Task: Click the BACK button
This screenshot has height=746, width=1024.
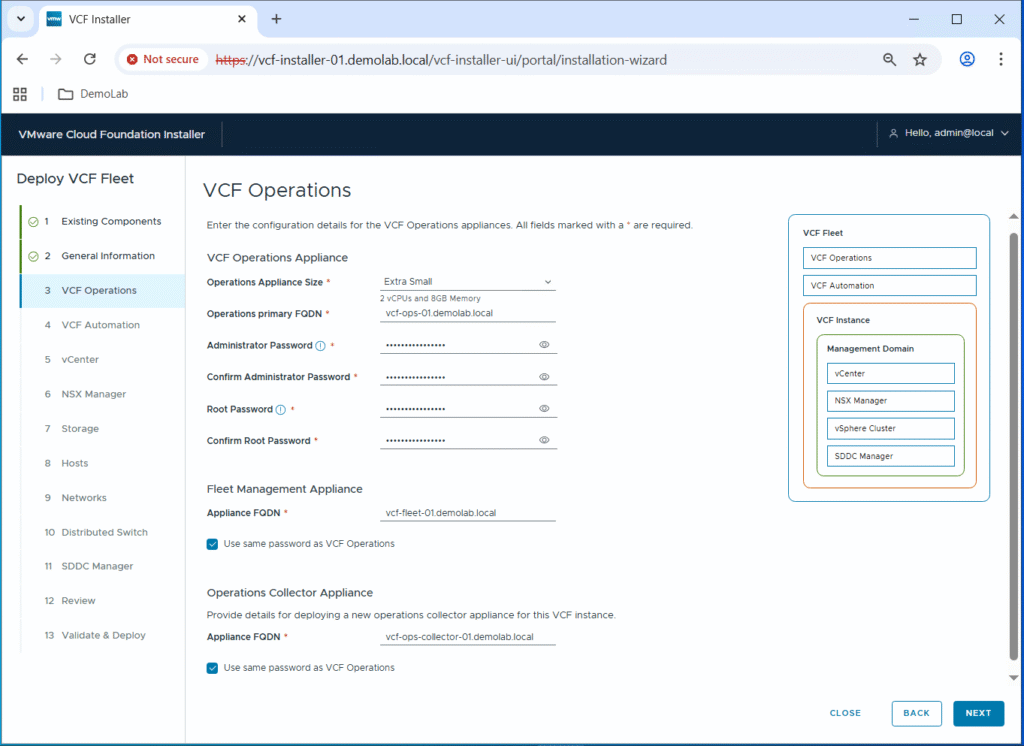Action: click(916, 713)
